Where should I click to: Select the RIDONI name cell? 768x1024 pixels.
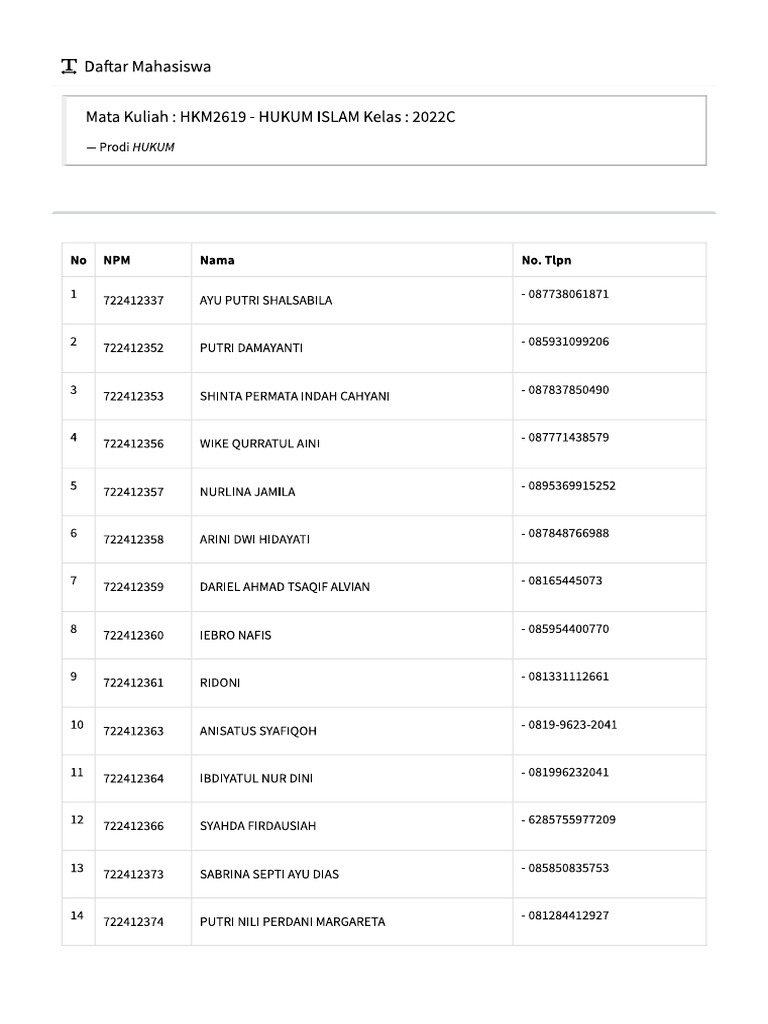click(220, 683)
